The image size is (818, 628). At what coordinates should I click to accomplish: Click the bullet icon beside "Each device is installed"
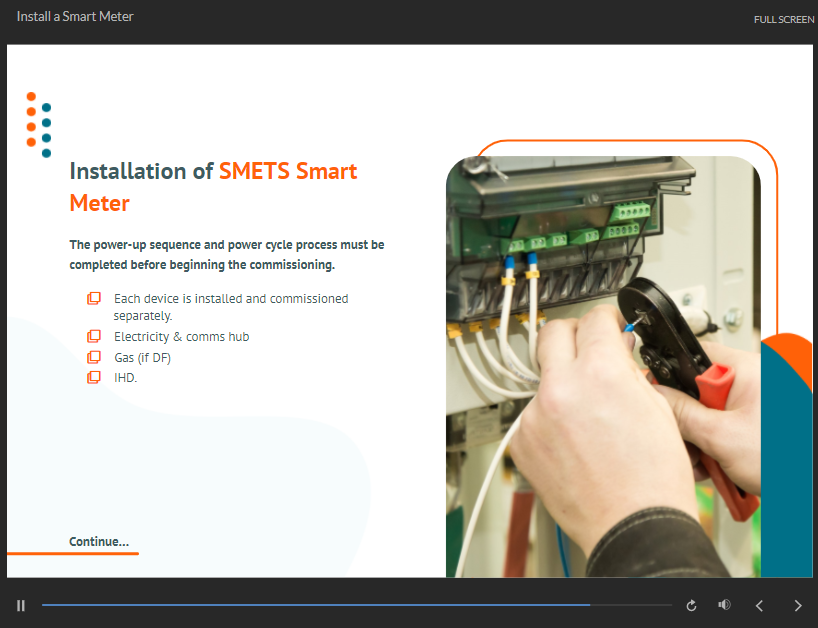click(93, 298)
